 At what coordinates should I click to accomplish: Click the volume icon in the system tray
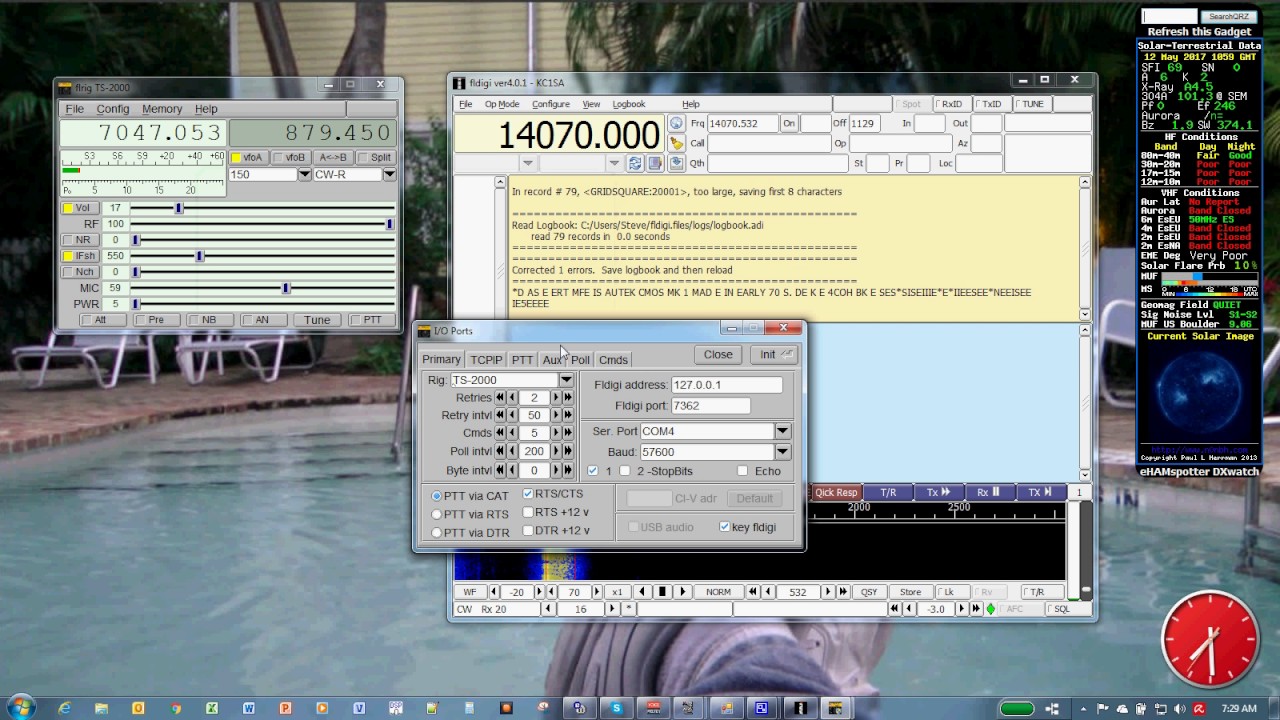coord(1181,709)
